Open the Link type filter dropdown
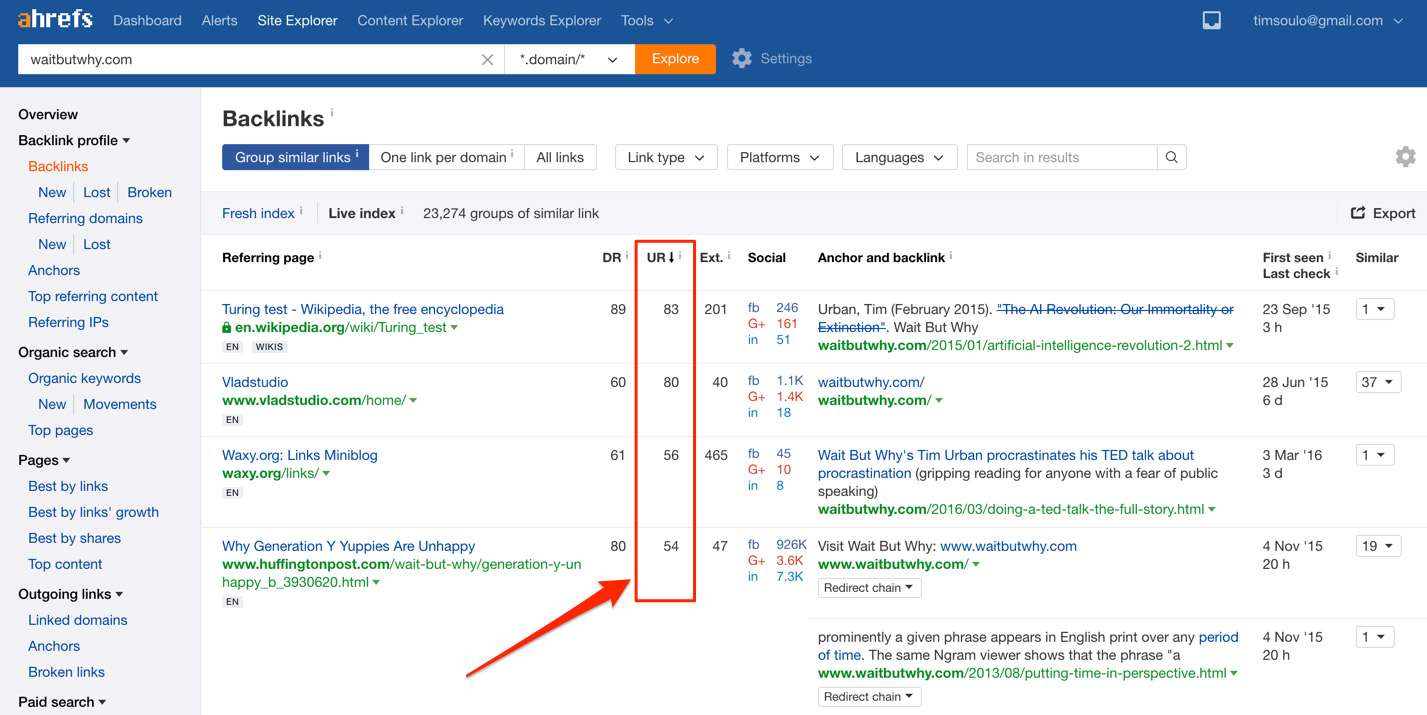1427x715 pixels. pos(666,157)
